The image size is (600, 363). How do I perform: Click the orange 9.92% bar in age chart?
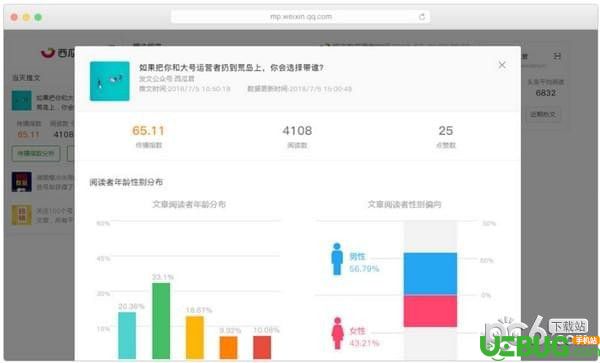click(x=228, y=348)
